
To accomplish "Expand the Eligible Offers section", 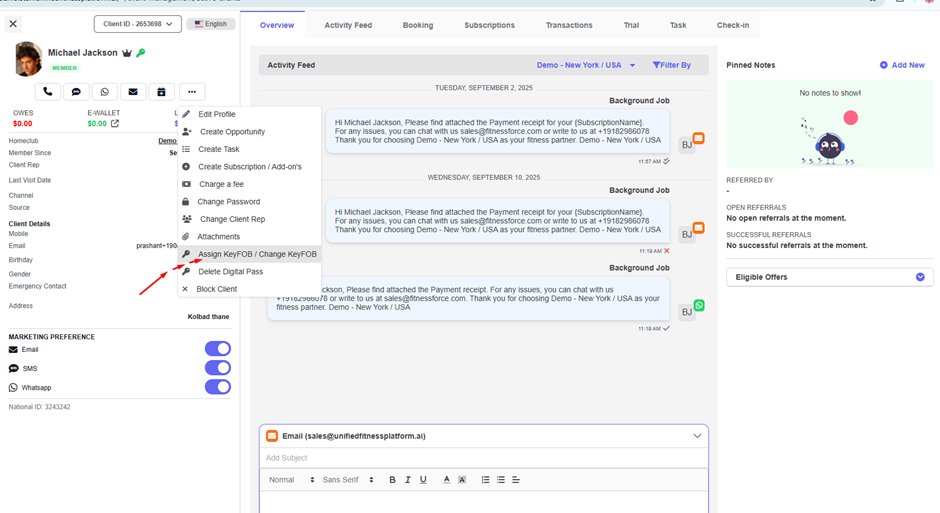I will pos(830,277).
